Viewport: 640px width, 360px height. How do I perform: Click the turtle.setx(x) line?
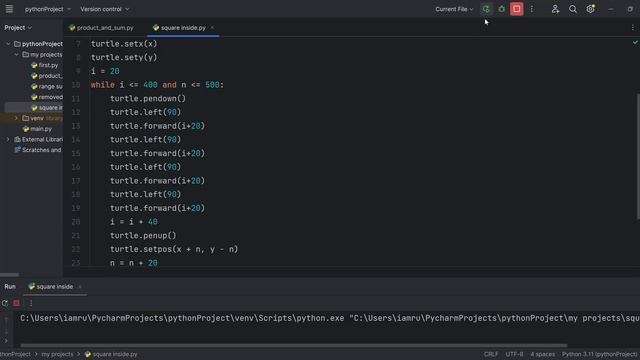pos(124,44)
